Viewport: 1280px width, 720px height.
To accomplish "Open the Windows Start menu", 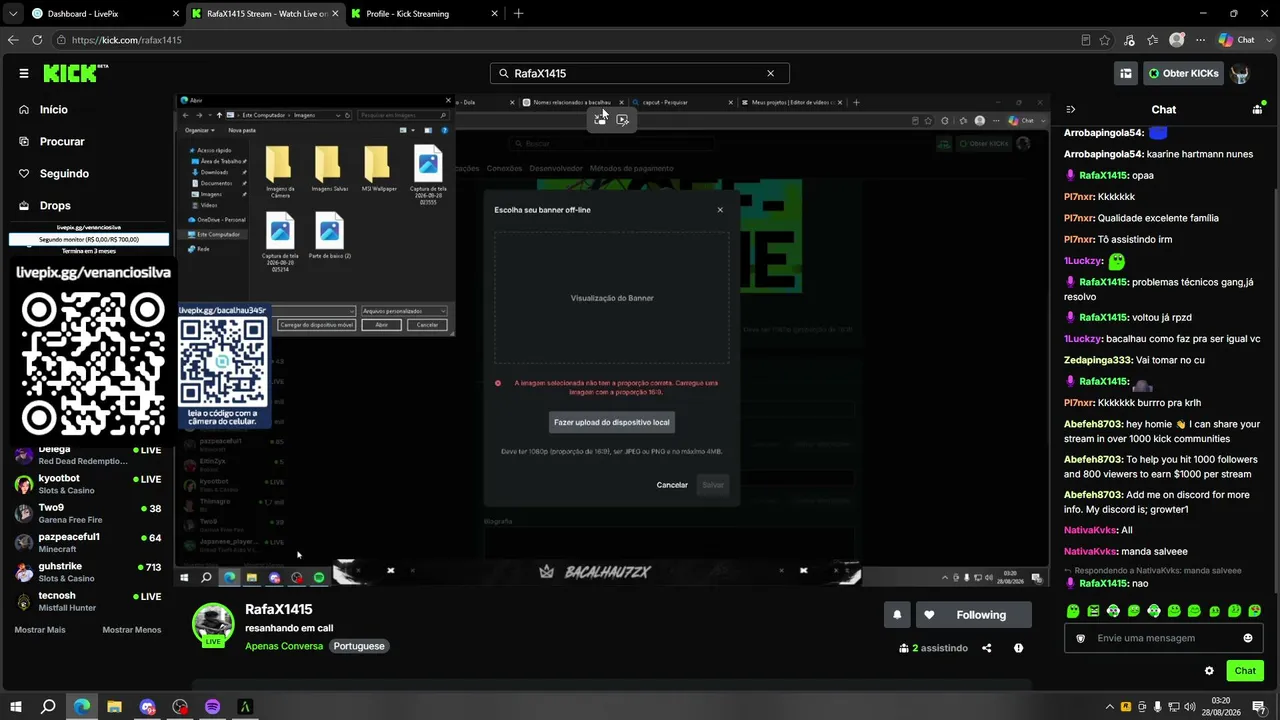I will (x=16, y=707).
